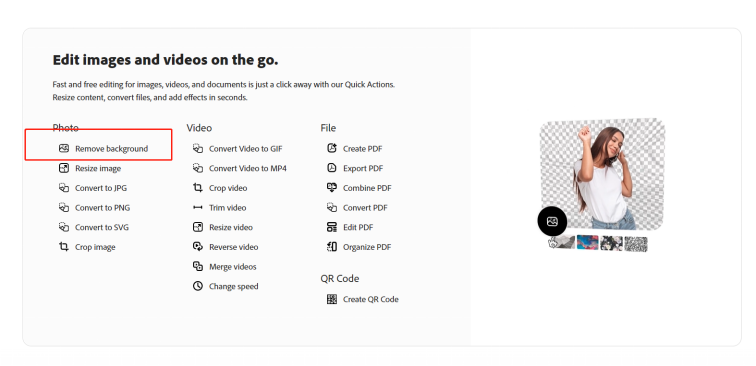Click the black round image button

[x=552, y=221]
